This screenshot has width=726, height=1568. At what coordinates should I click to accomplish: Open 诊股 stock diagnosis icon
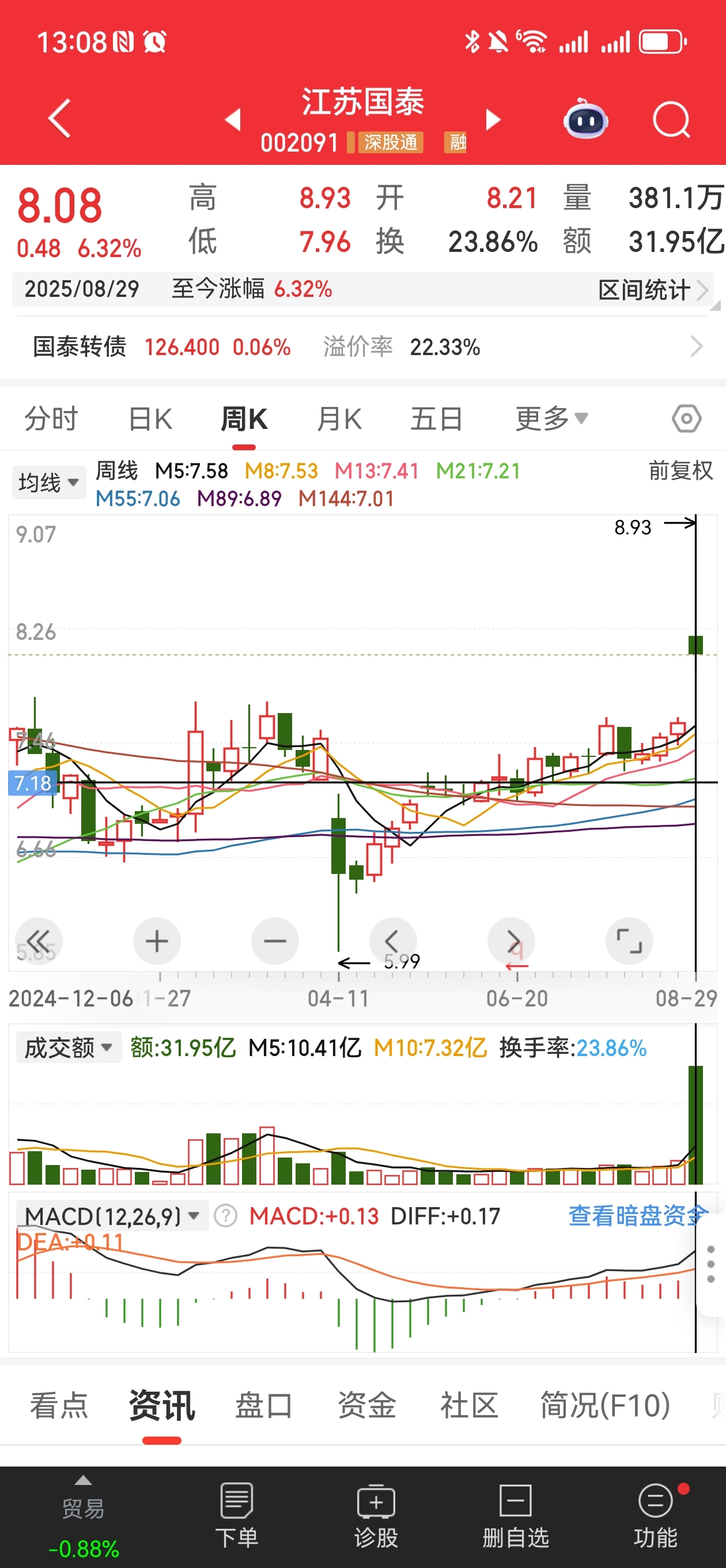point(376,1516)
